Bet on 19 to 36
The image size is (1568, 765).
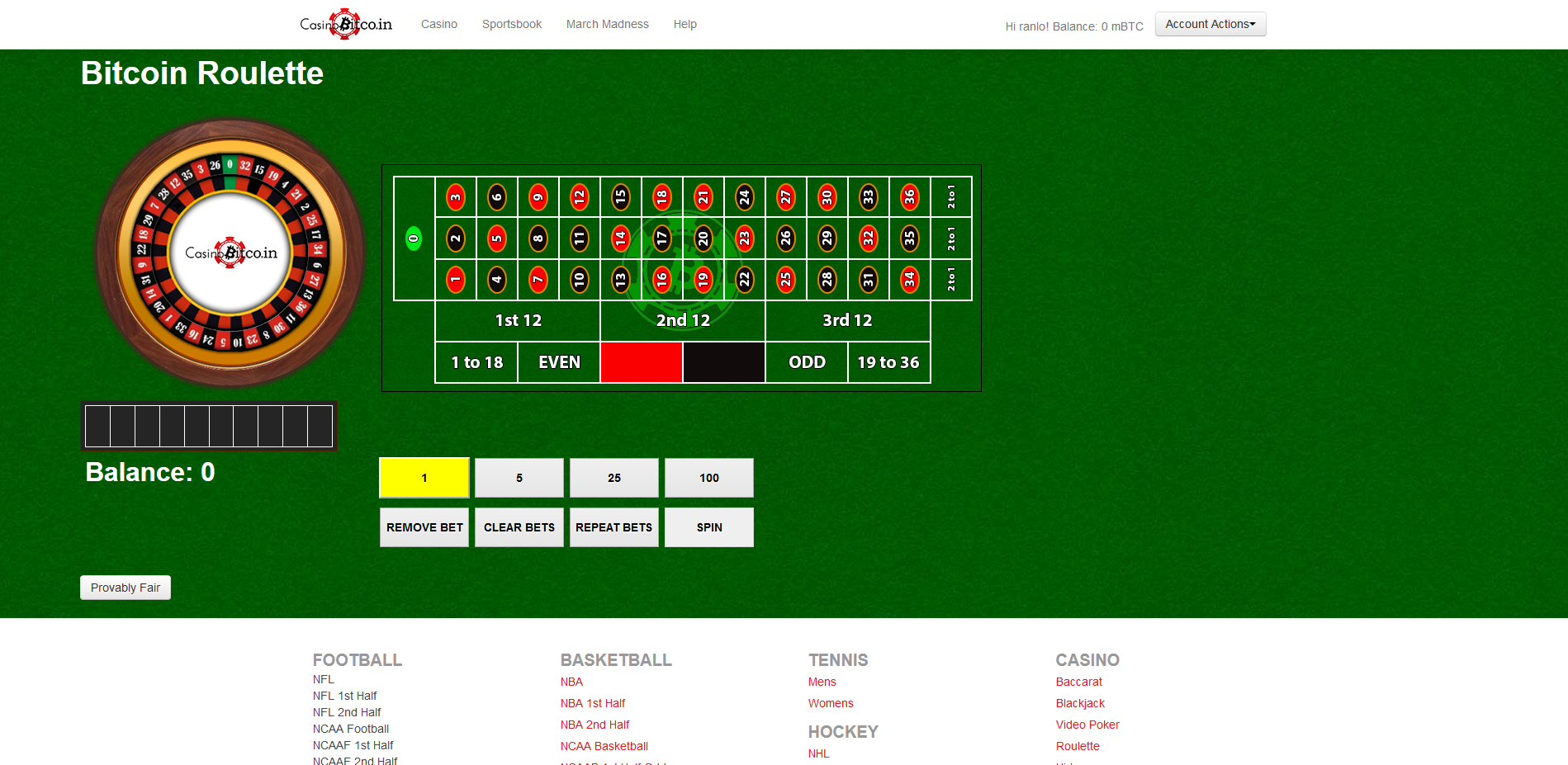(x=889, y=362)
